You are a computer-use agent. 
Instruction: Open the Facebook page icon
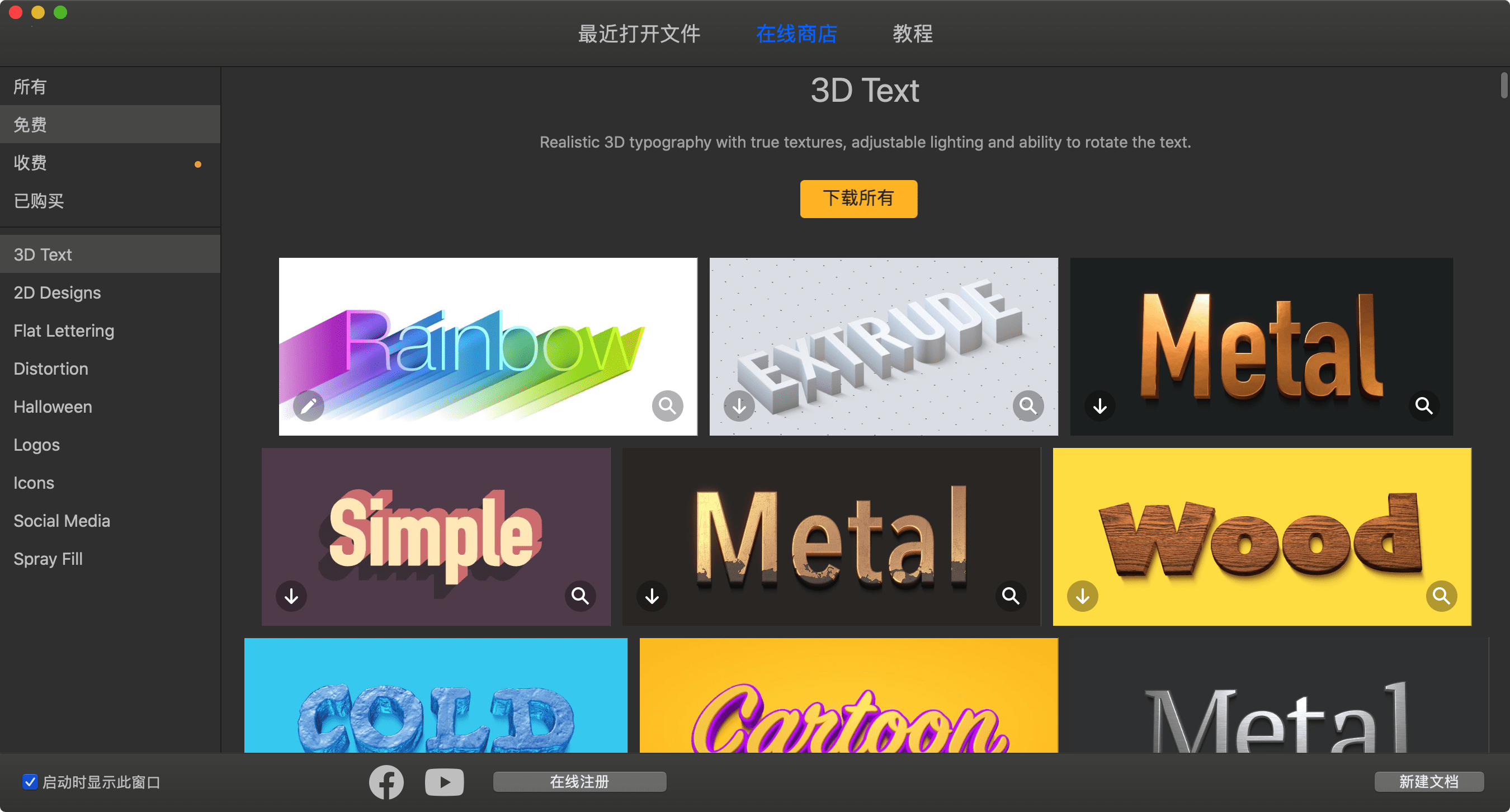click(386, 782)
